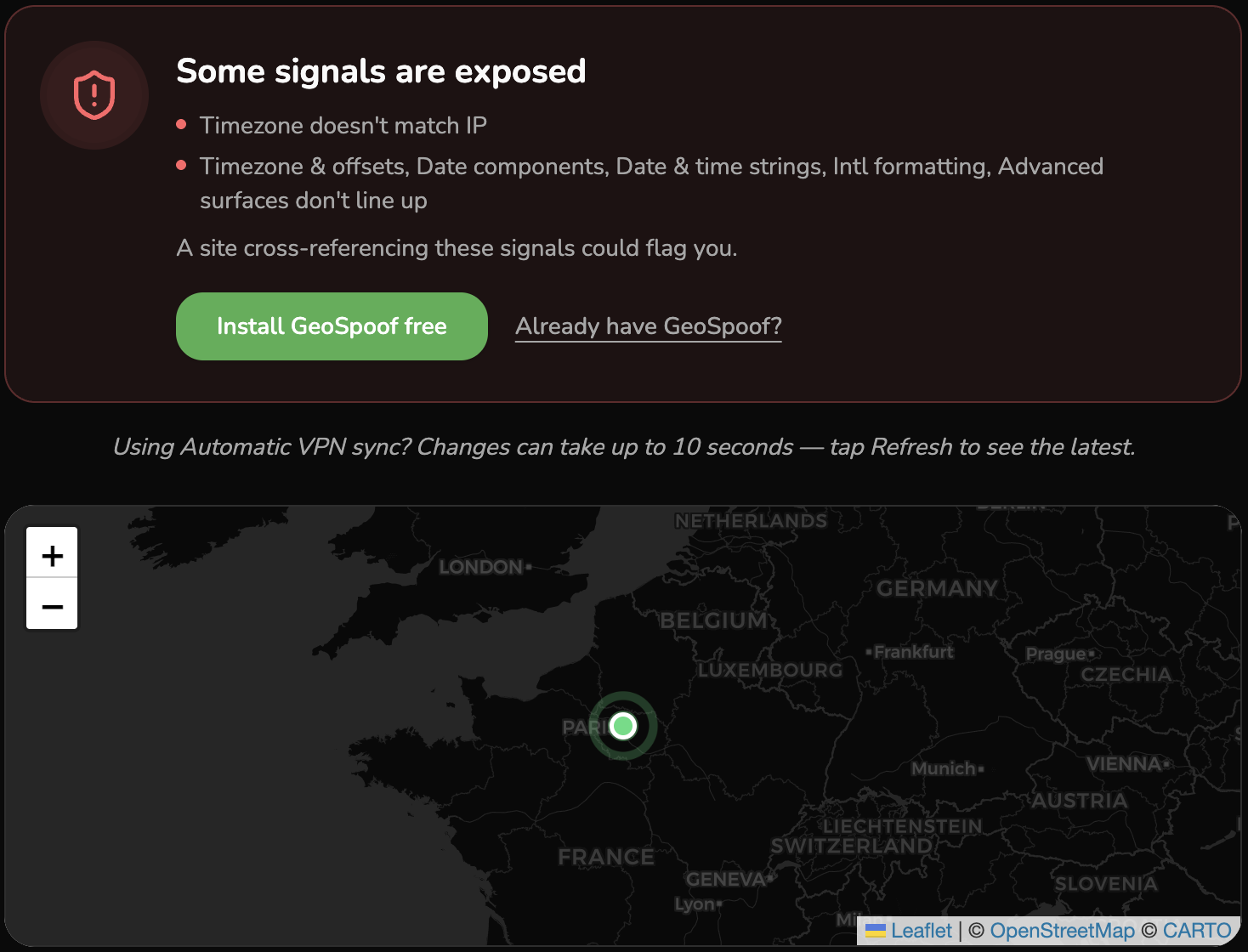
Task: Click the Timezone doesn't match IP text
Action: pos(343,126)
